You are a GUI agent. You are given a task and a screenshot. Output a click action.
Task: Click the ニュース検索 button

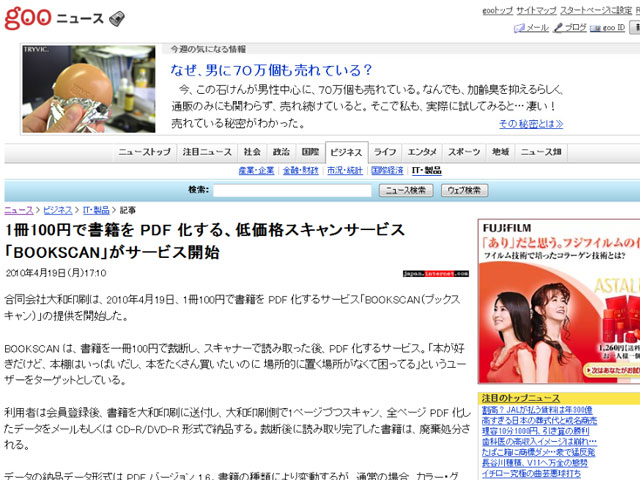[406, 191]
